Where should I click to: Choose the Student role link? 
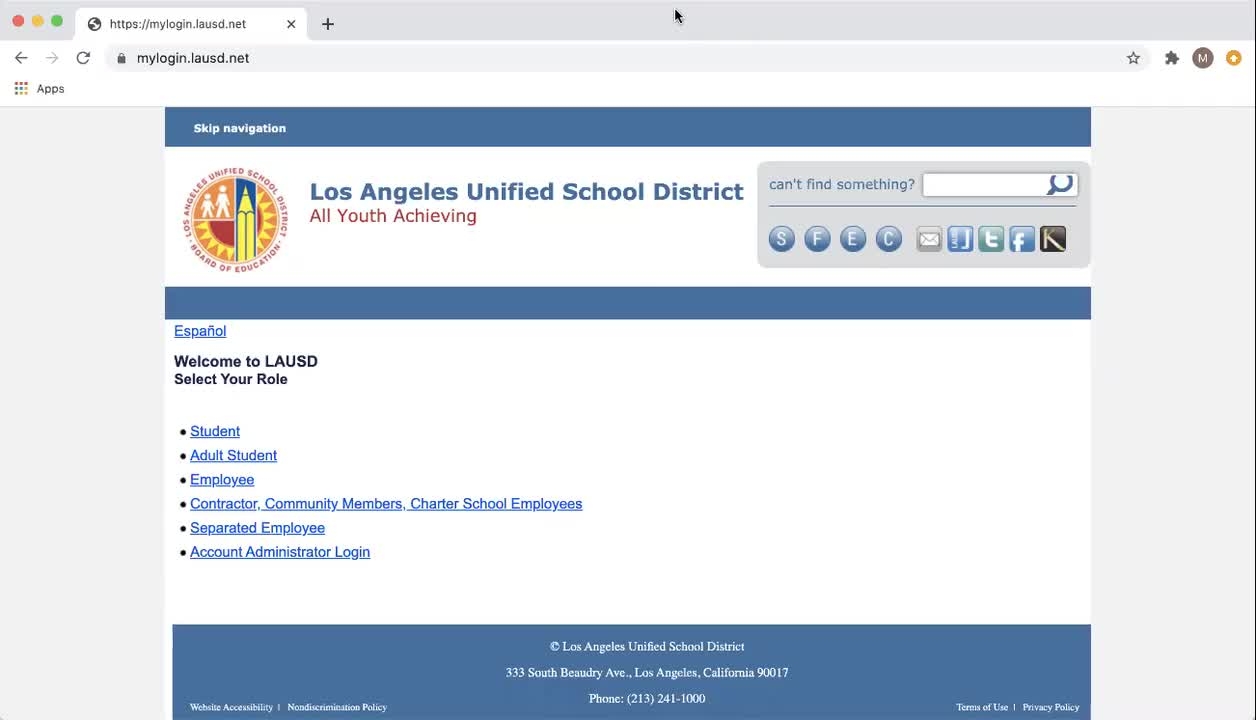pos(215,432)
